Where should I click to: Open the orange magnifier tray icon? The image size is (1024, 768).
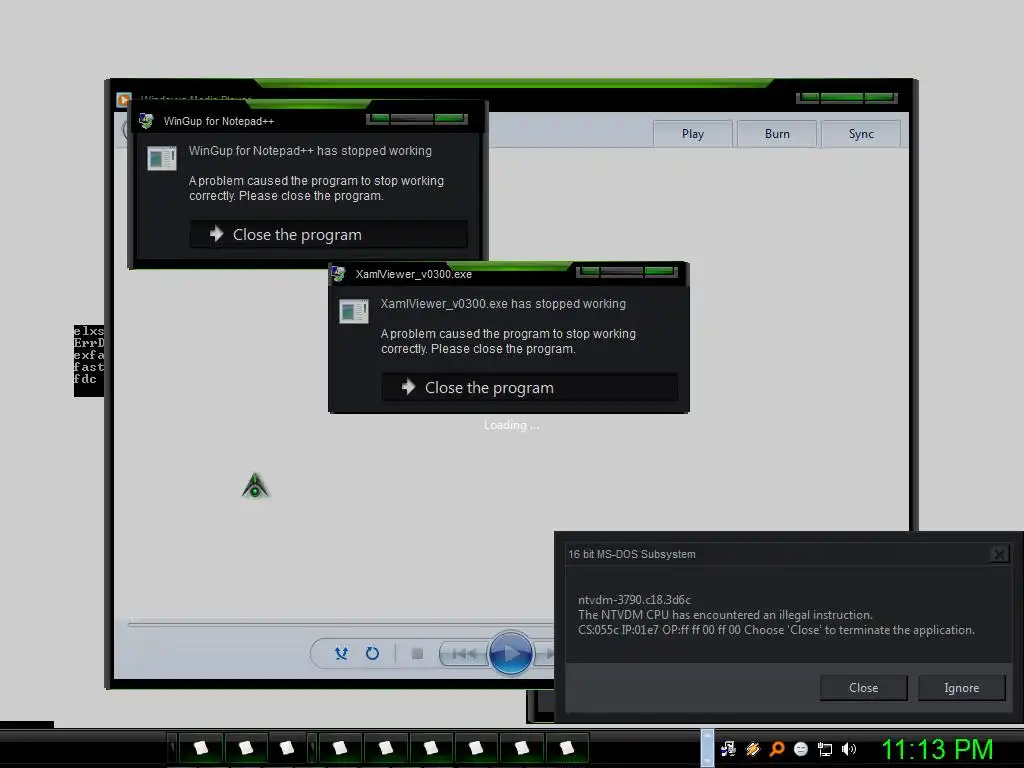click(x=776, y=749)
